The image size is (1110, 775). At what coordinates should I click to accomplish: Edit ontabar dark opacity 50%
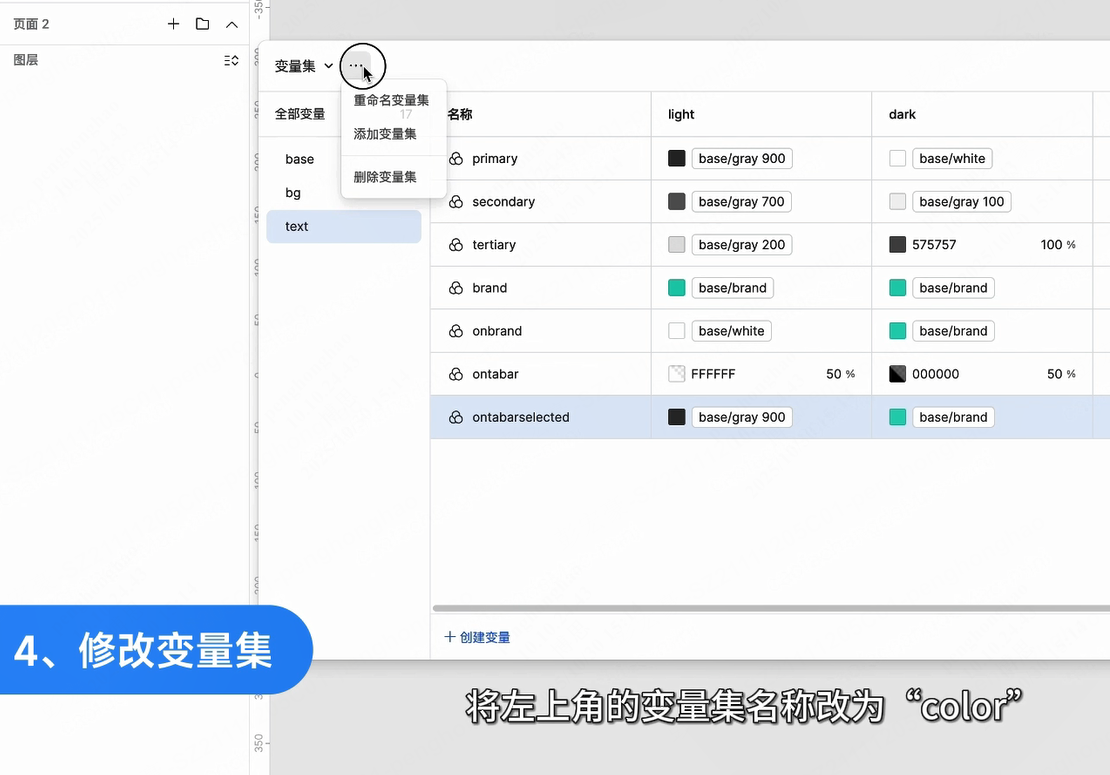(1061, 374)
